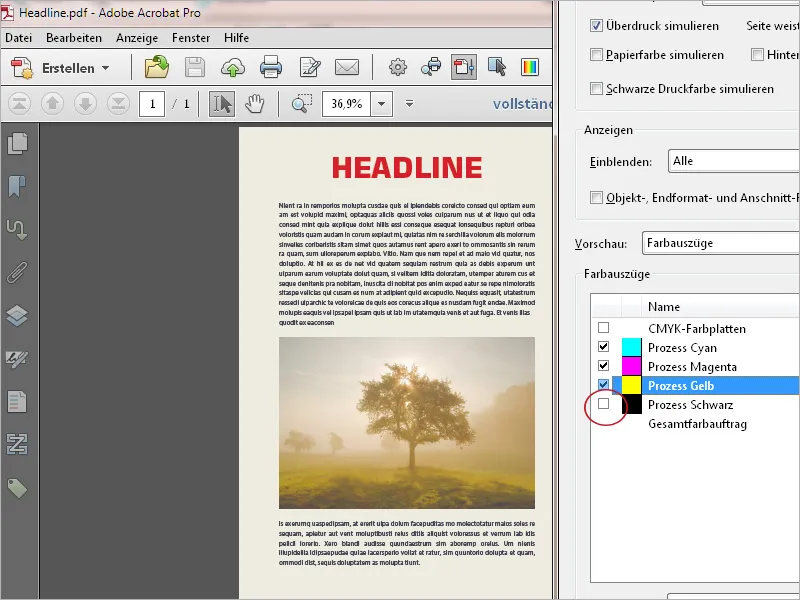This screenshot has height=600, width=800.
Task: Select the Gesamtfarbauftrag row
Action: (x=697, y=424)
